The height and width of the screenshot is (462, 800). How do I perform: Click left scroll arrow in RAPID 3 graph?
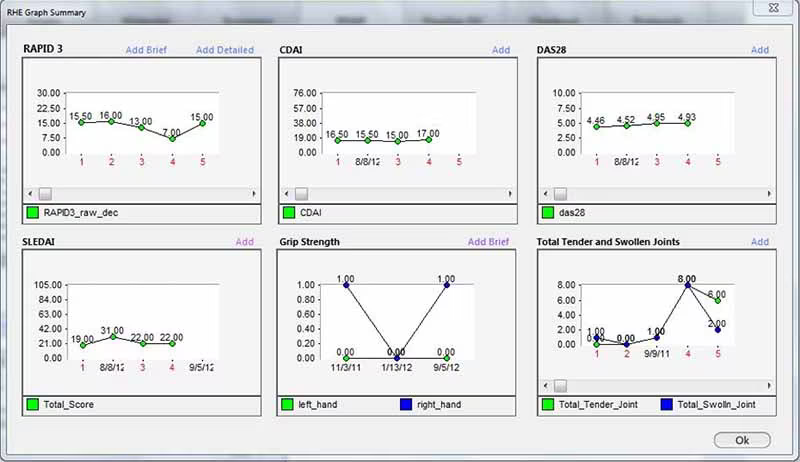(x=30, y=194)
